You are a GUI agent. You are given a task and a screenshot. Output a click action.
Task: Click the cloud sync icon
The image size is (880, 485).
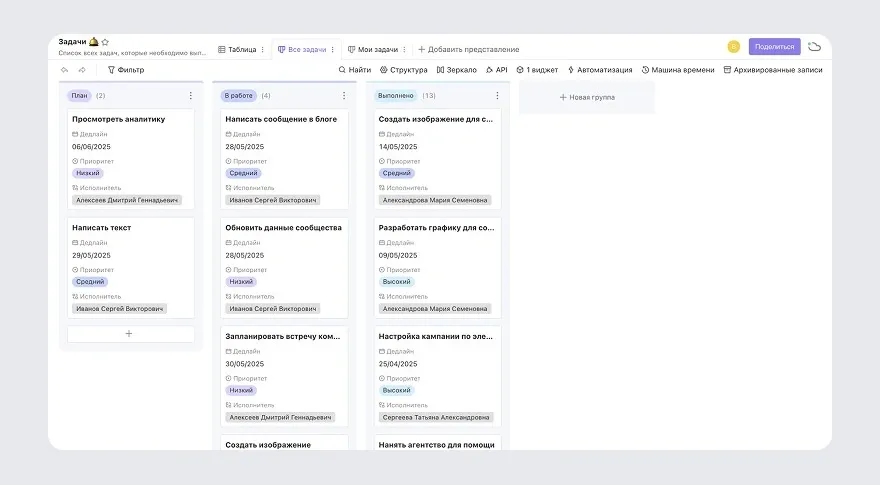814,46
